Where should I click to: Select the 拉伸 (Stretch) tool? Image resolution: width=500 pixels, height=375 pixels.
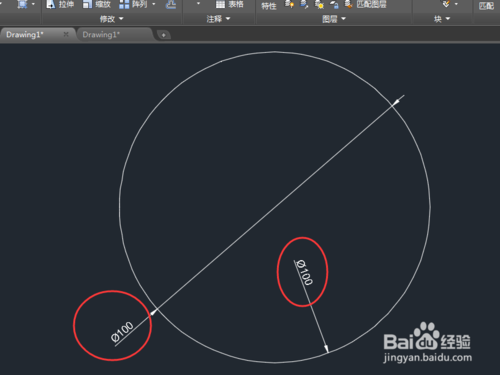(x=60, y=4)
